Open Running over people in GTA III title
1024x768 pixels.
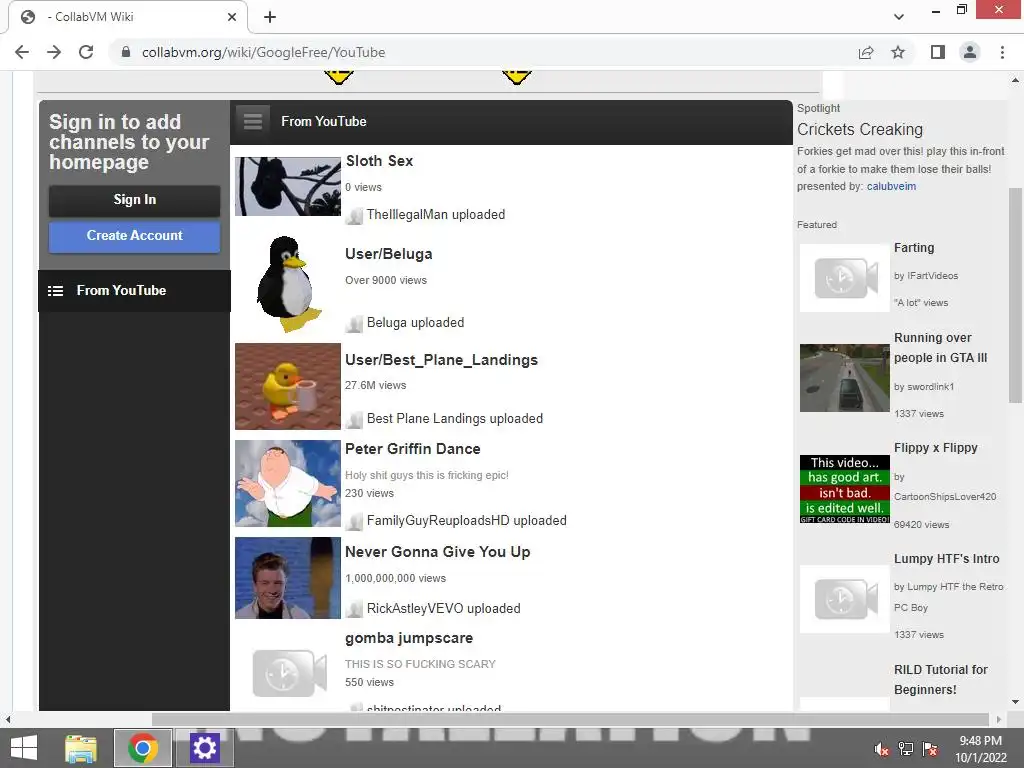coord(940,347)
